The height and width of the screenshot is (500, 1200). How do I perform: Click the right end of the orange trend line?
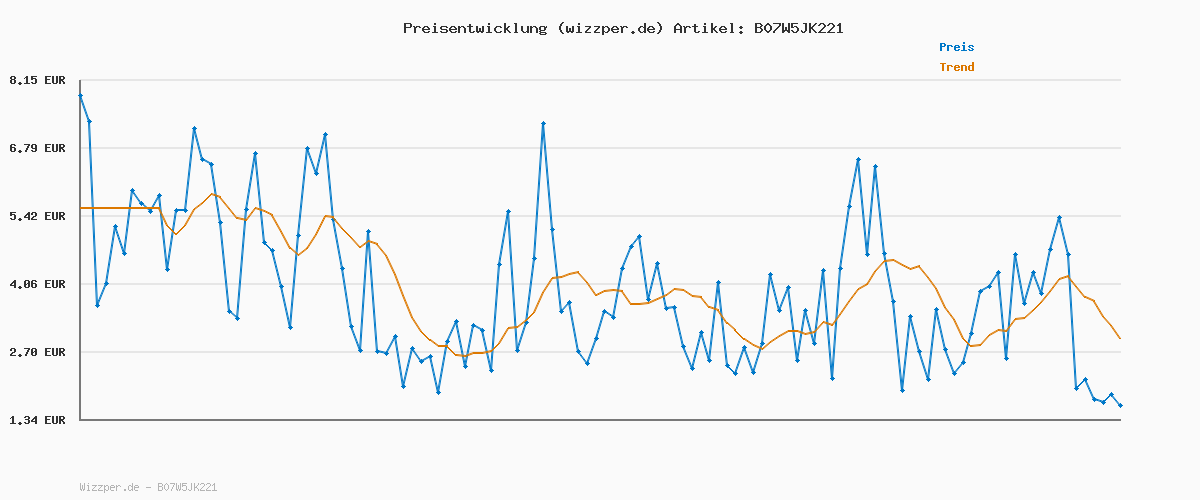tap(1120, 339)
